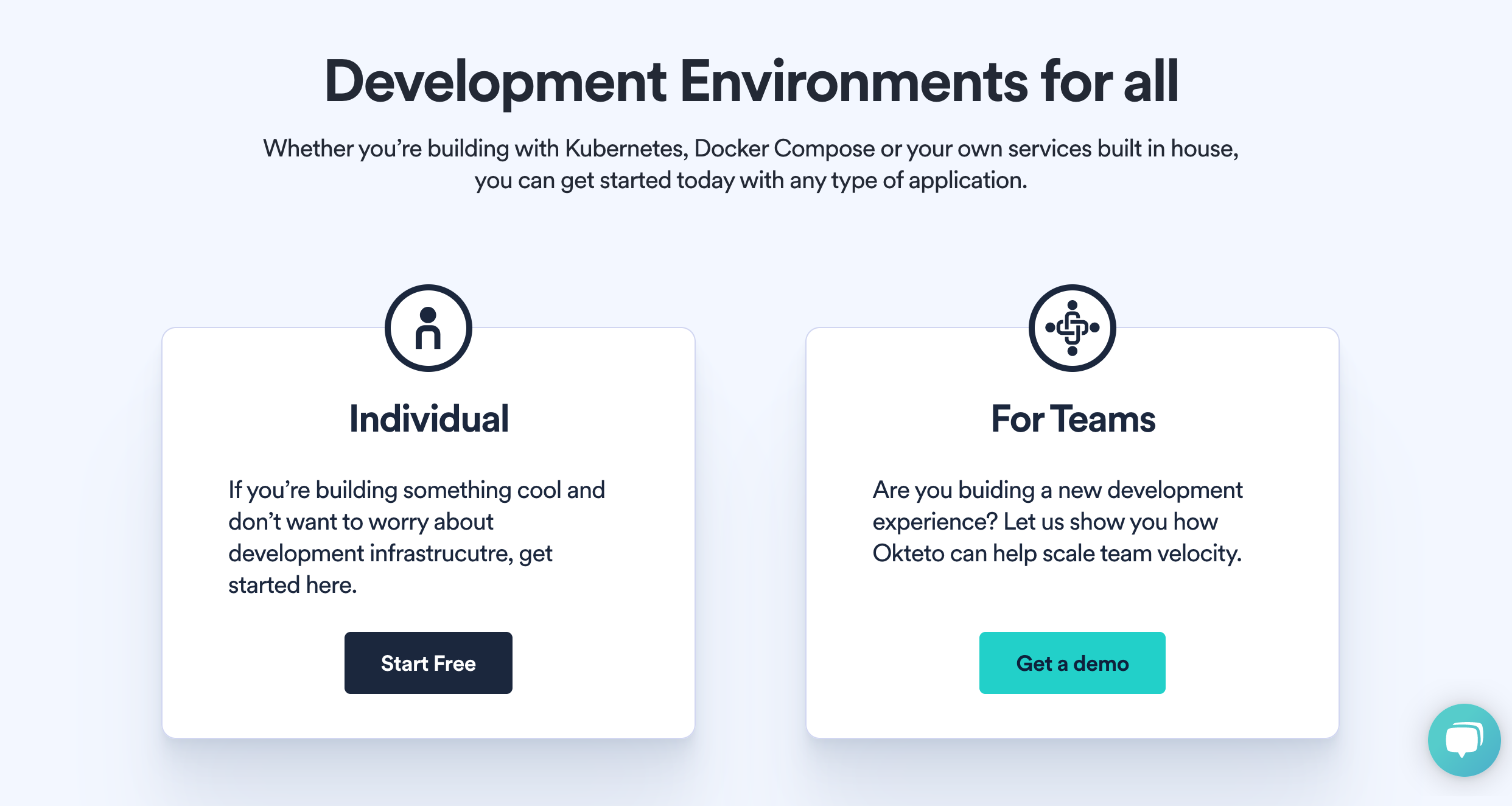Click the Individual person icon circle
This screenshot has width=1512, height=806.
[428, 328]
